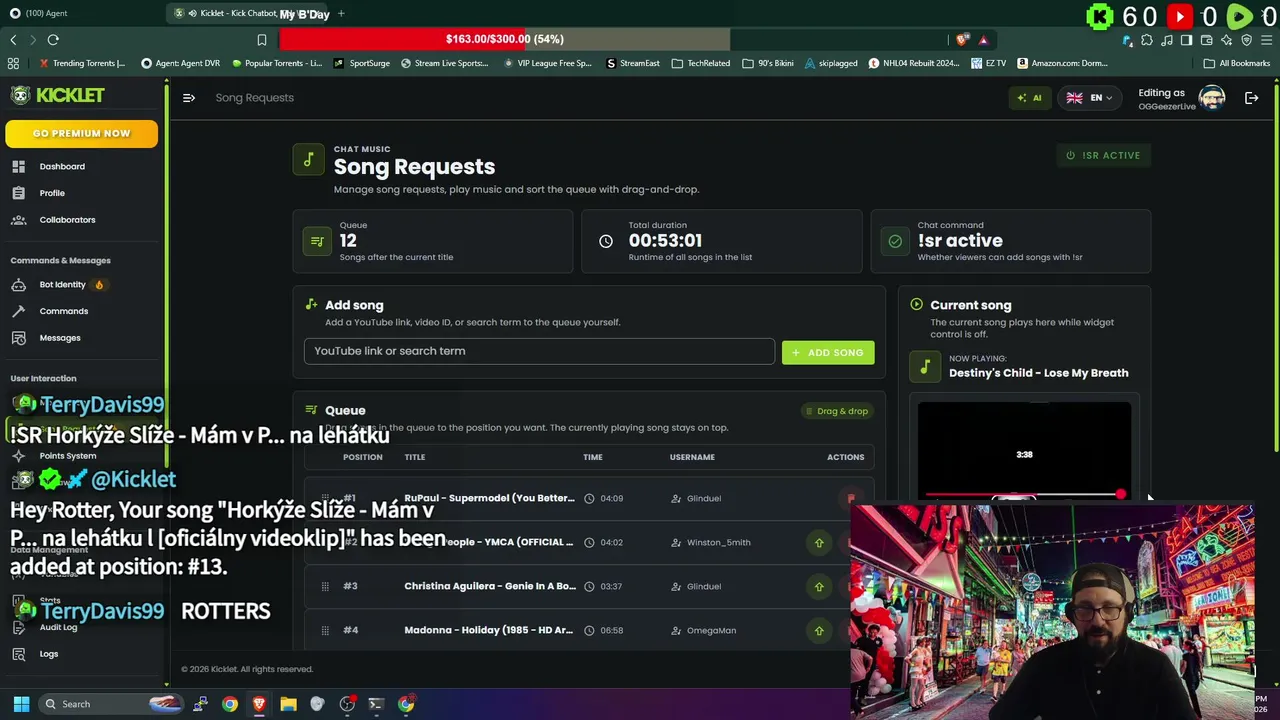Screen dimensions: 1280x720
Task: Expand the EN language dropdown
Action: point(1089,98)
